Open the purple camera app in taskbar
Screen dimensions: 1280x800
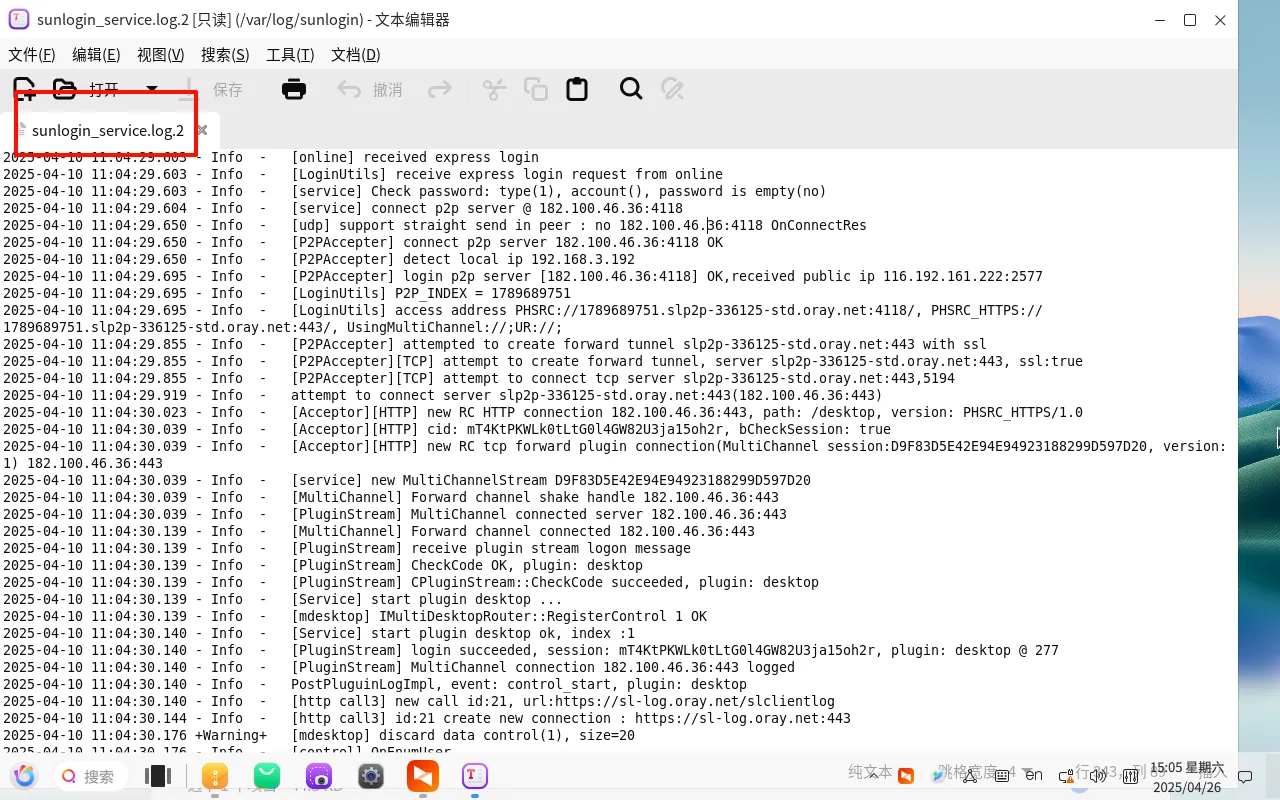pos(319,775)
